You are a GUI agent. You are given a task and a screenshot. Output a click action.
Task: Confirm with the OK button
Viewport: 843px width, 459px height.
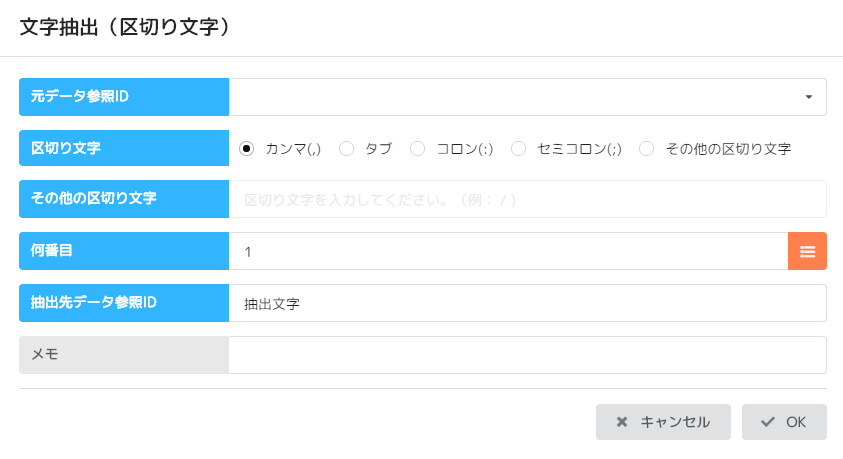[x=784, y=422]
